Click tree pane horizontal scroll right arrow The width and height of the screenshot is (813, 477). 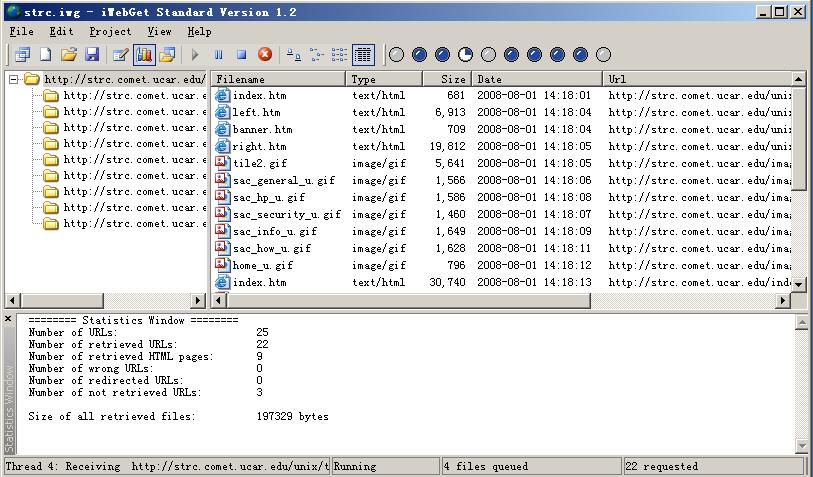pyautogui.click(x=198, y=300)
